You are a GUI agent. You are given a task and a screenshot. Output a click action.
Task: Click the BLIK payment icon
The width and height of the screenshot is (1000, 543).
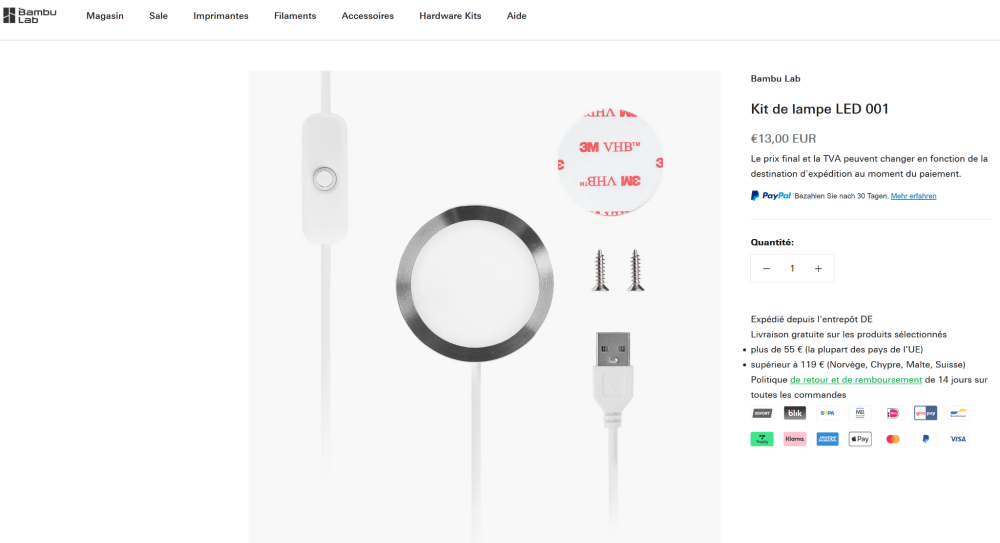[795, 413]
